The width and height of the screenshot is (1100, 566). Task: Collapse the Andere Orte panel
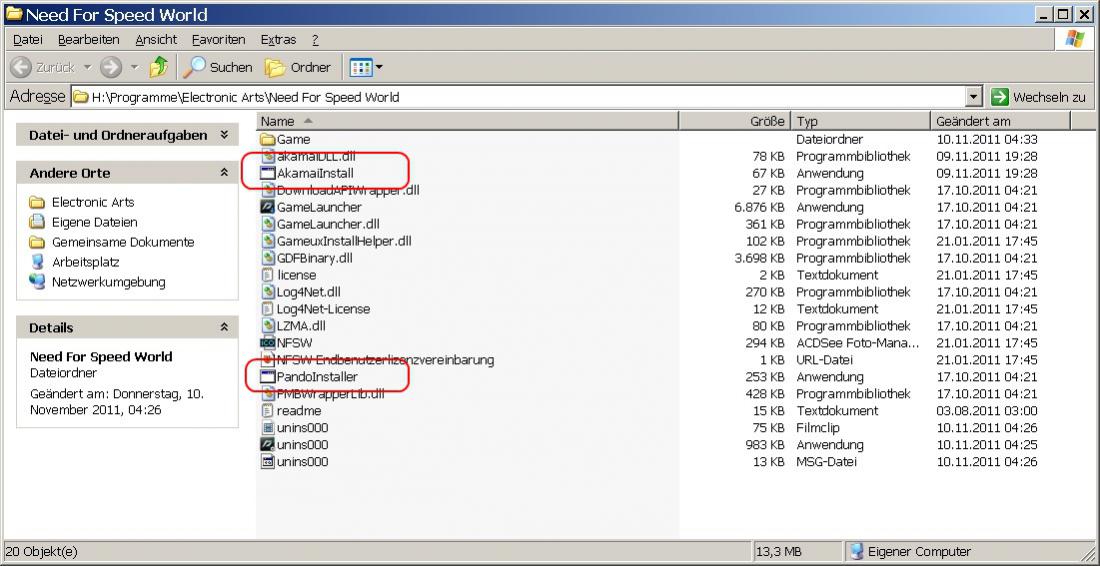224,173
